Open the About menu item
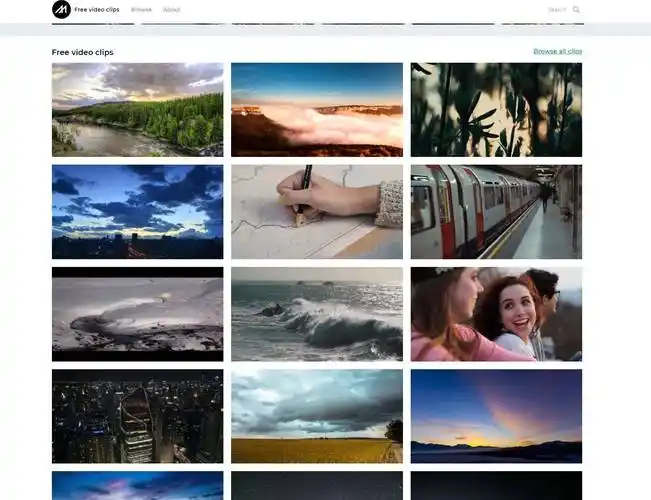 pos(171,10)
